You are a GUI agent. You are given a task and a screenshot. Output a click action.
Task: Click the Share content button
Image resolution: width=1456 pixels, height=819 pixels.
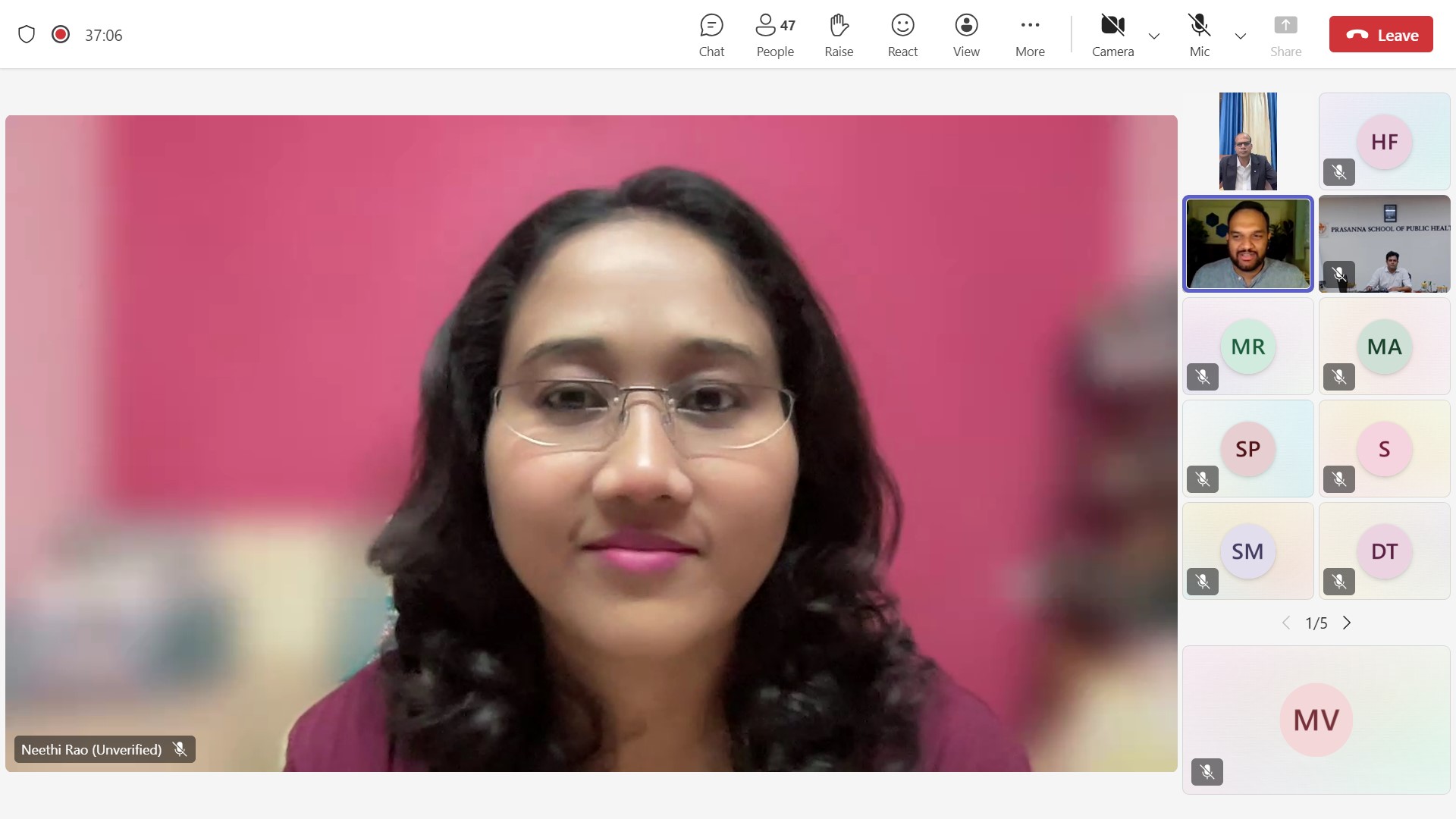click(1285, 35)
